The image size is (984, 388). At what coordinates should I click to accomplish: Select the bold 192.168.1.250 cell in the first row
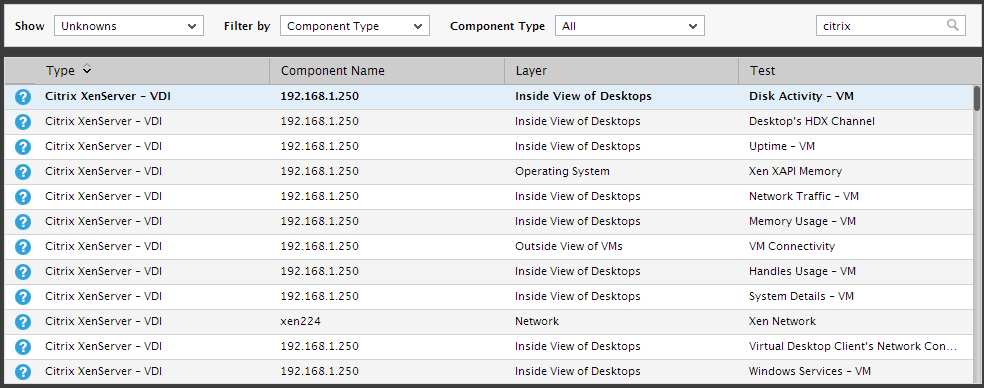319,97
